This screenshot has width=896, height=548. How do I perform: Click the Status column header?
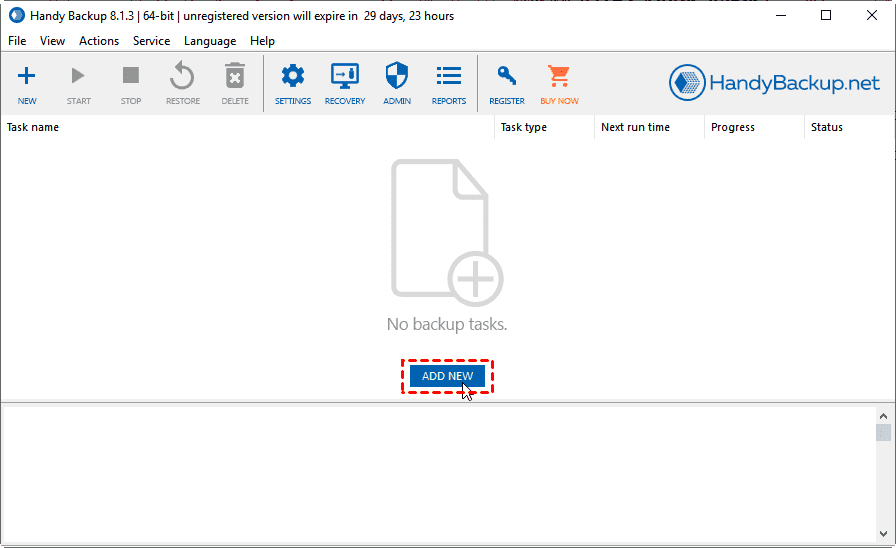click(x=849, y=127)
